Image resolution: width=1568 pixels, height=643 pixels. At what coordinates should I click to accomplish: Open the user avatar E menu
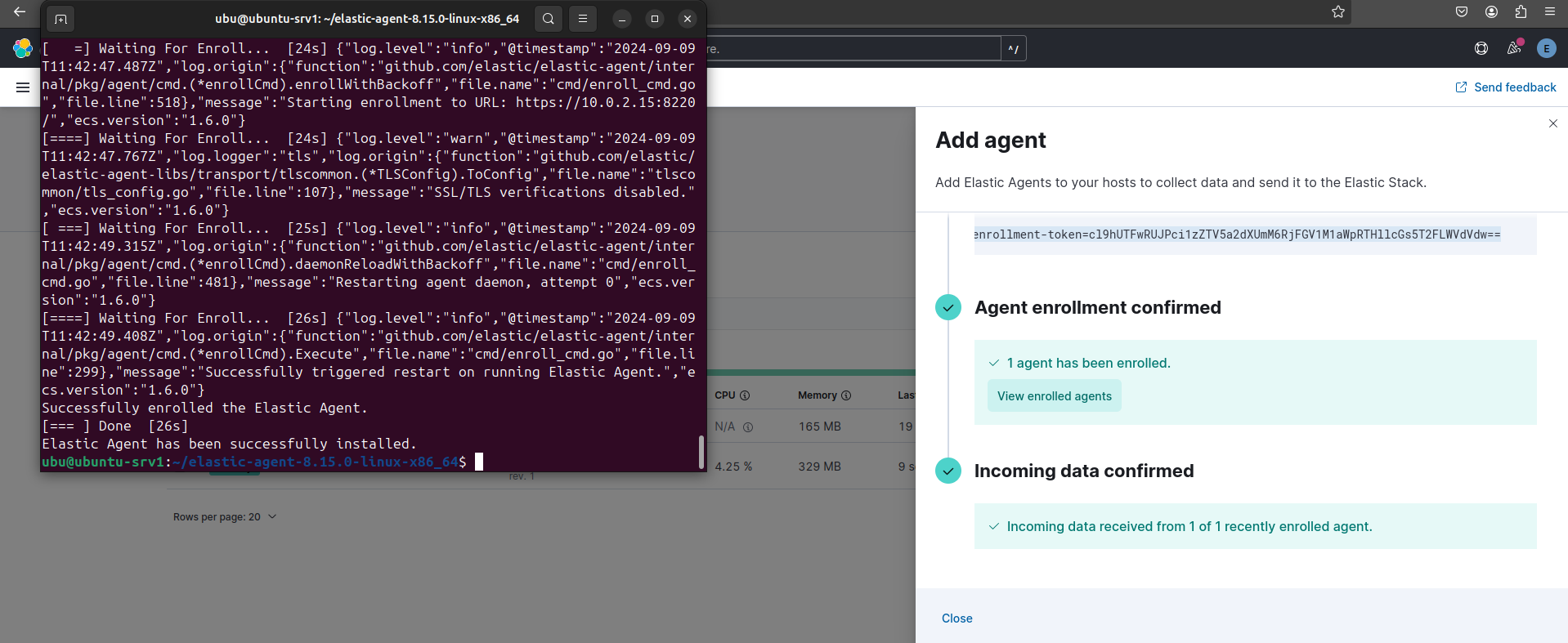tap(1546, 48)
